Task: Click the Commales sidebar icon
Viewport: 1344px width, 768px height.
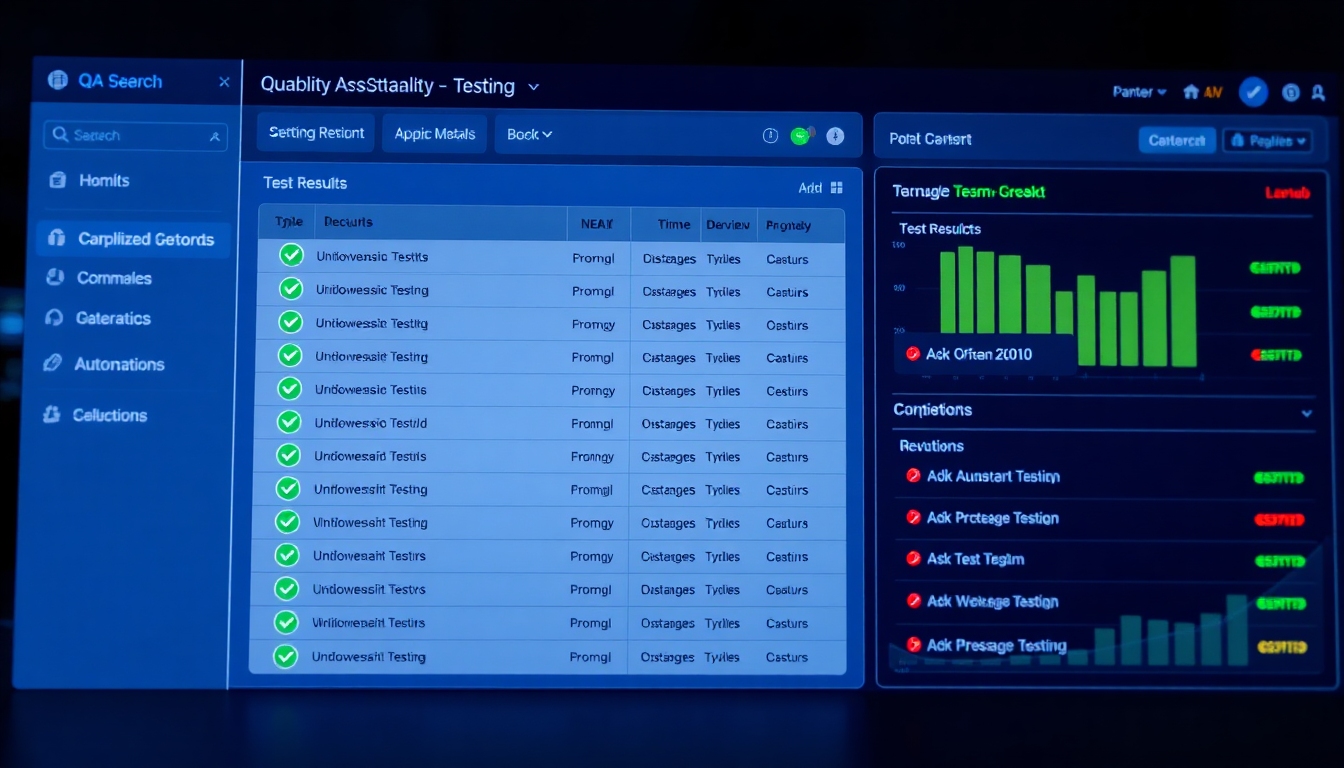Action: click(55, 278)
